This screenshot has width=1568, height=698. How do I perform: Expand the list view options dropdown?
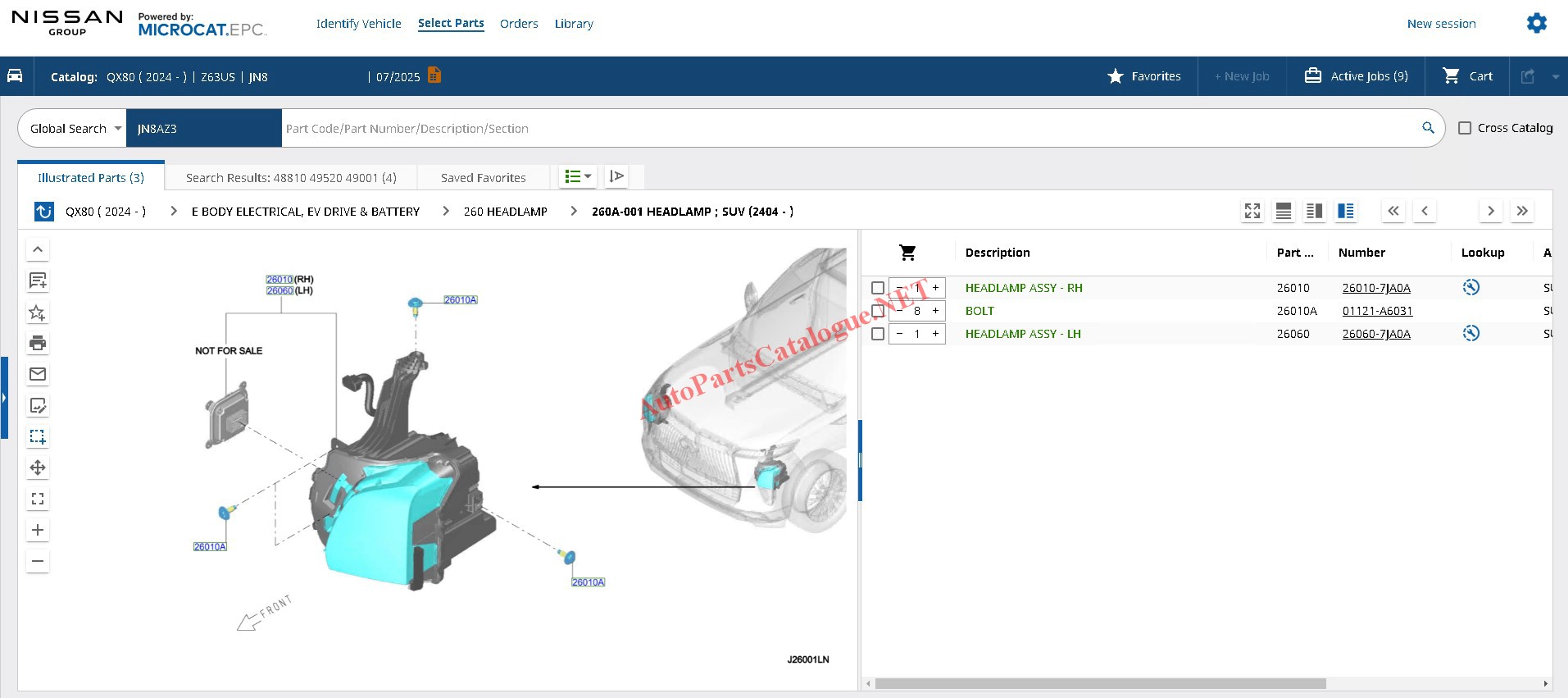[578, 176]
